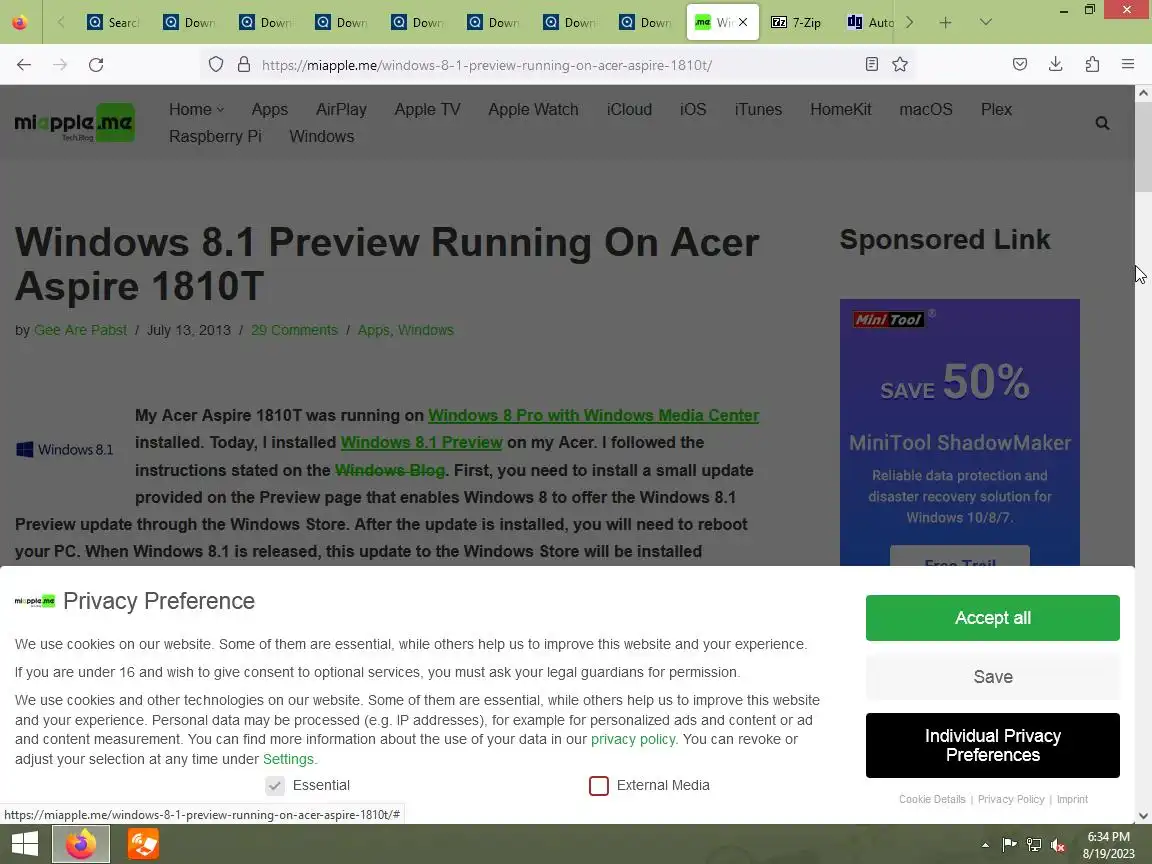The width and height of the screenshot is (1152, 864).
Task: Click the Save cookie preferences button
Action: point(993,677)
